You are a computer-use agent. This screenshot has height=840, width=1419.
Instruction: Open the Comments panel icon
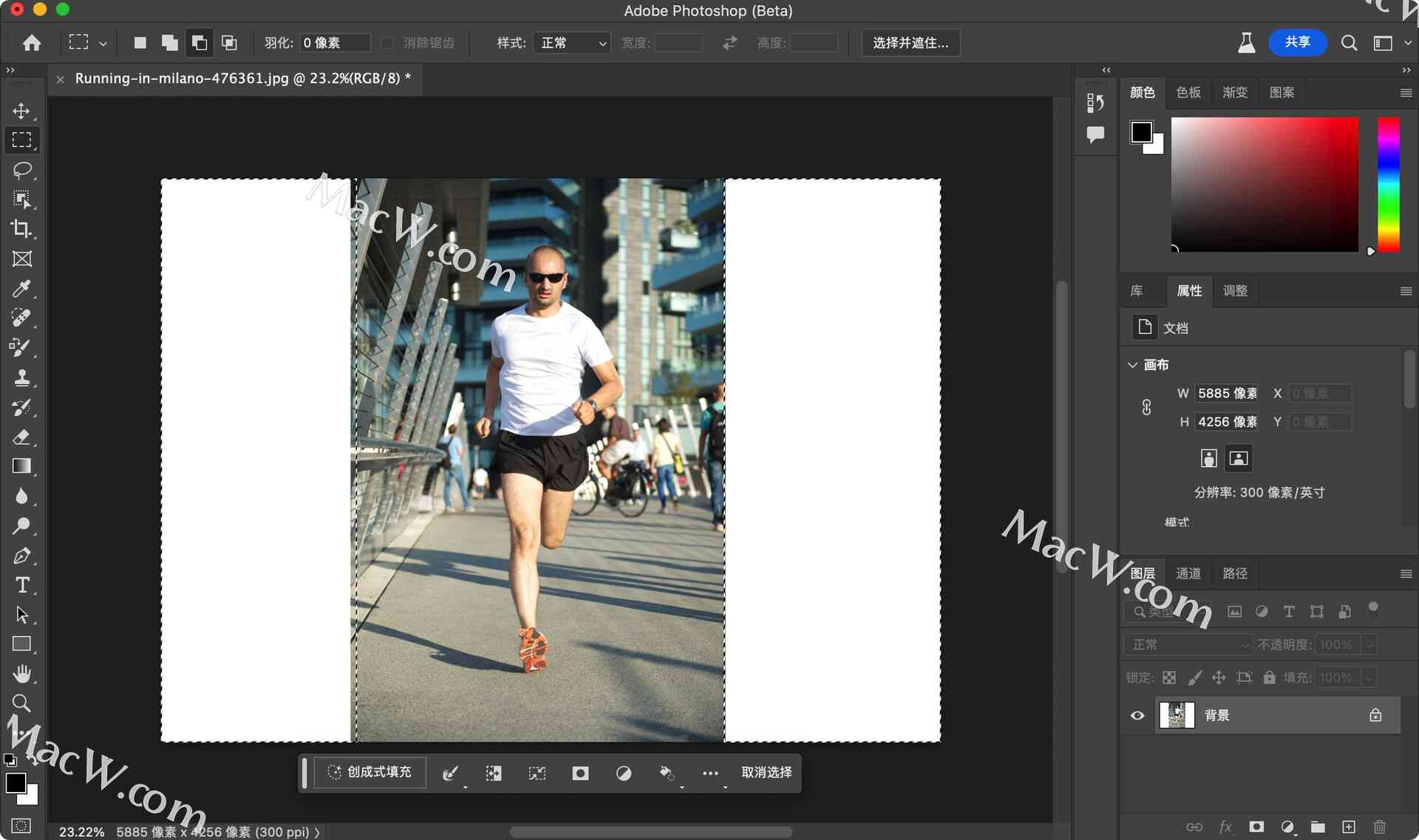point(1095,134)
